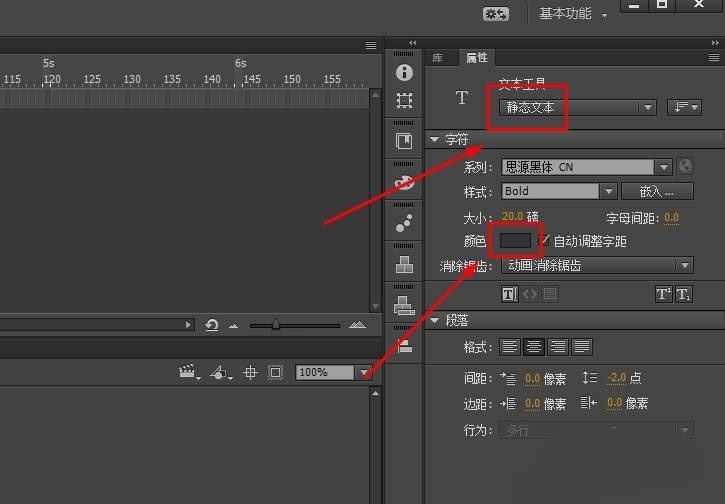Image resolution: width=725 pixels, height=504 pixels.
Task: Click the edit symbols icon
Action: tap(220, 372)
